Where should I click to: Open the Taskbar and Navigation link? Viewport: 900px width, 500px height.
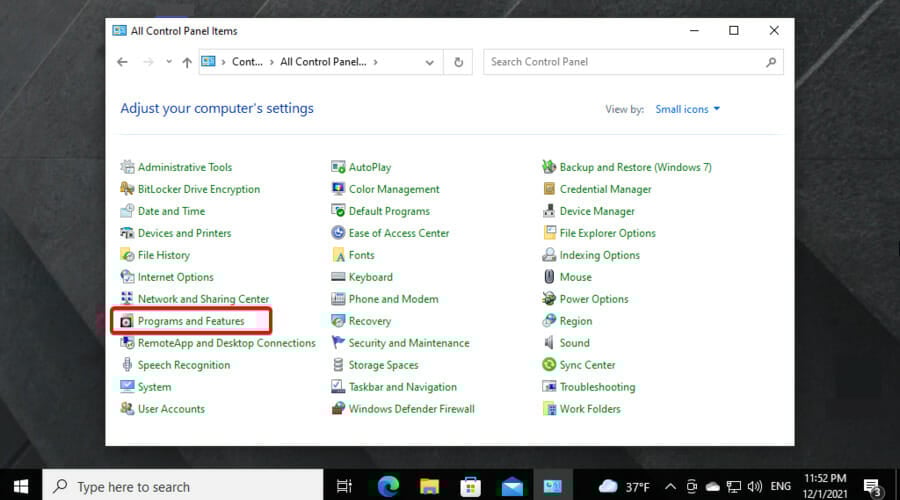tap(402, 386)
